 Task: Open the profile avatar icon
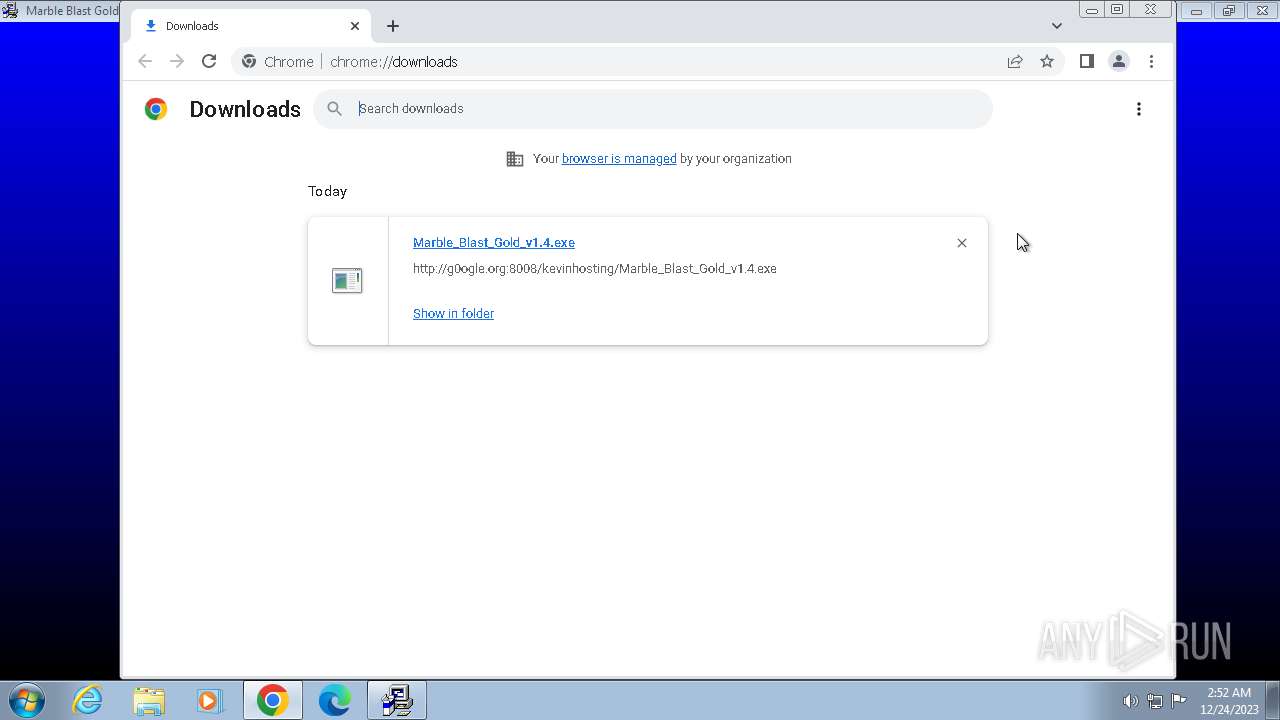point(1119,61)
